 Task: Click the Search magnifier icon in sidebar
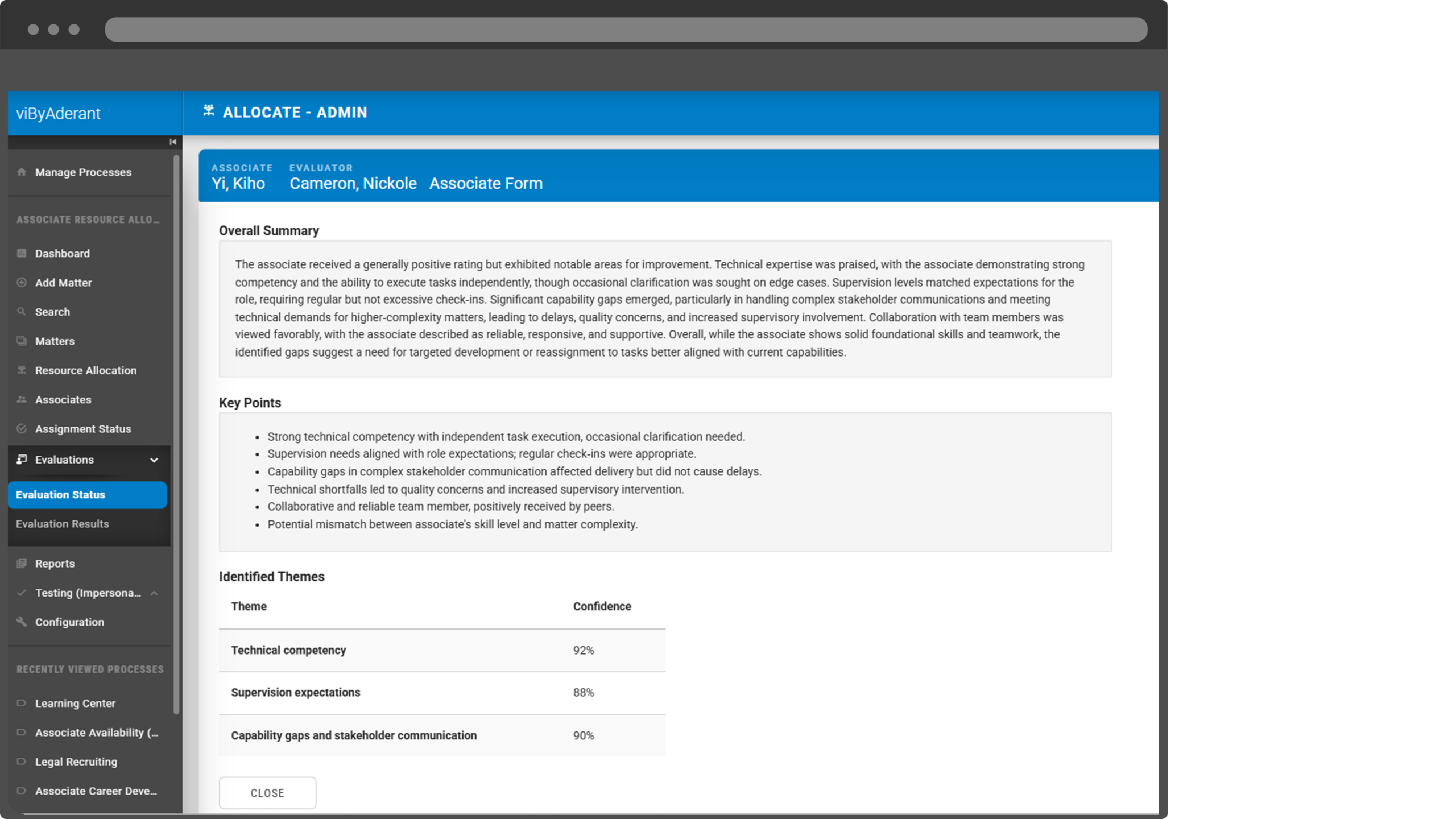[22, 312]
